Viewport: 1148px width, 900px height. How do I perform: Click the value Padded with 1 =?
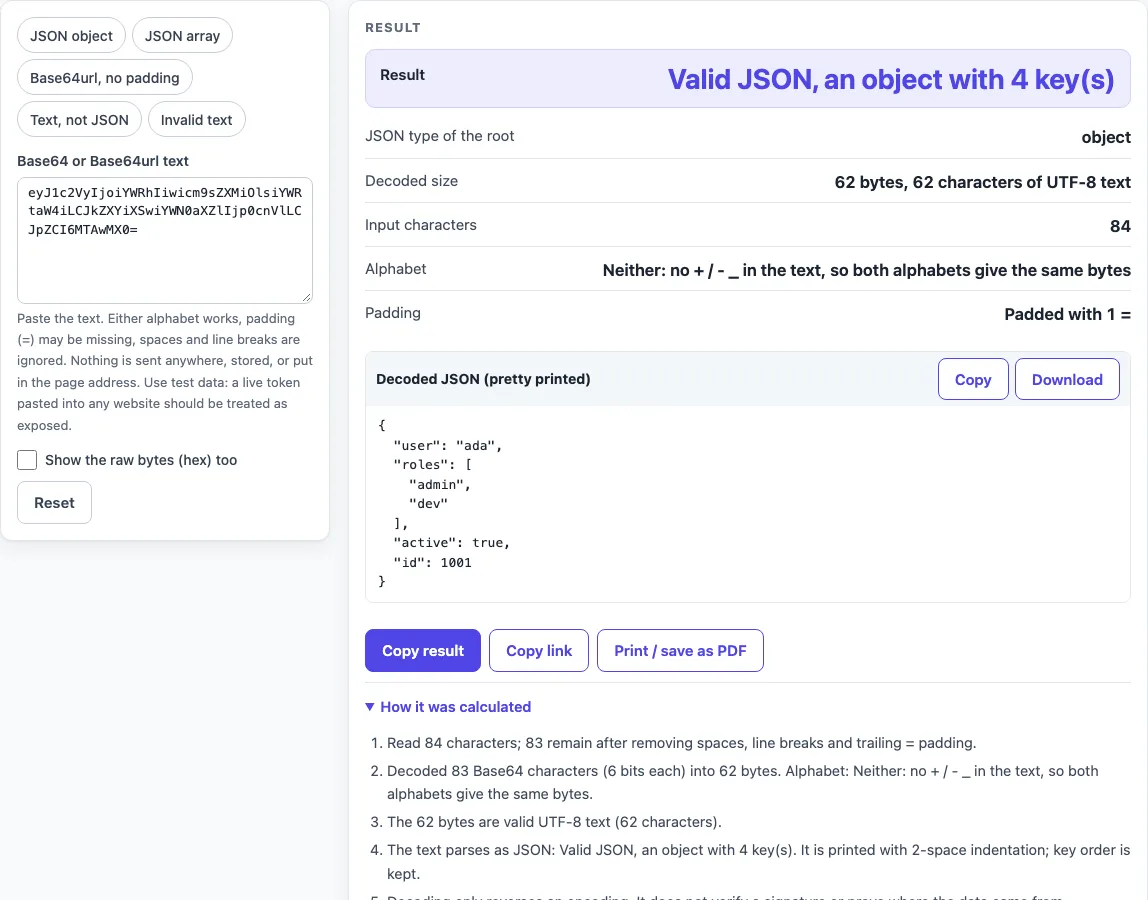(x=1067, y=314)
